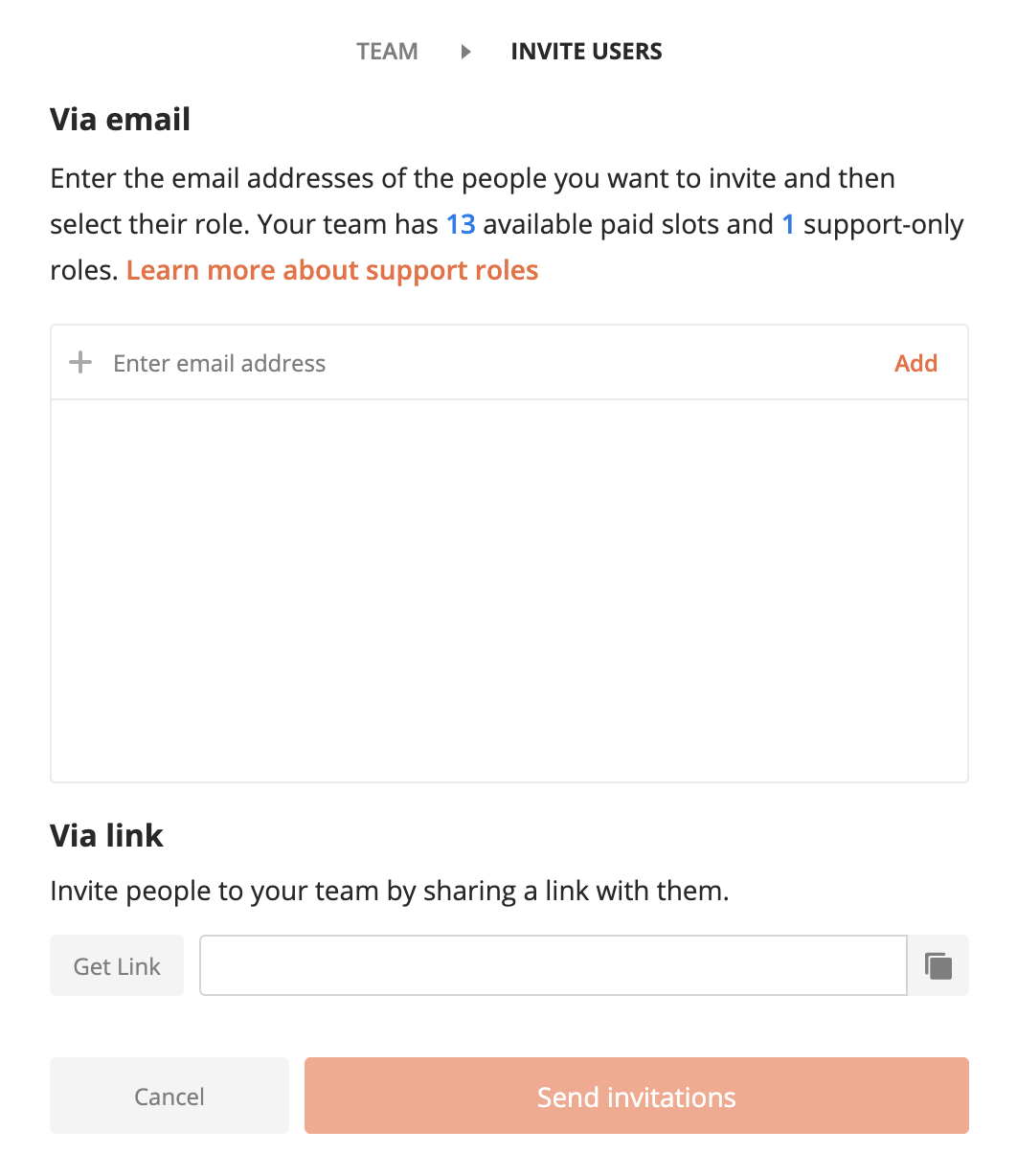Click the plus icon beside email field
The width and height of the screenshot is (1017, 1176).
pyautogui.click(x=81, y=363)
